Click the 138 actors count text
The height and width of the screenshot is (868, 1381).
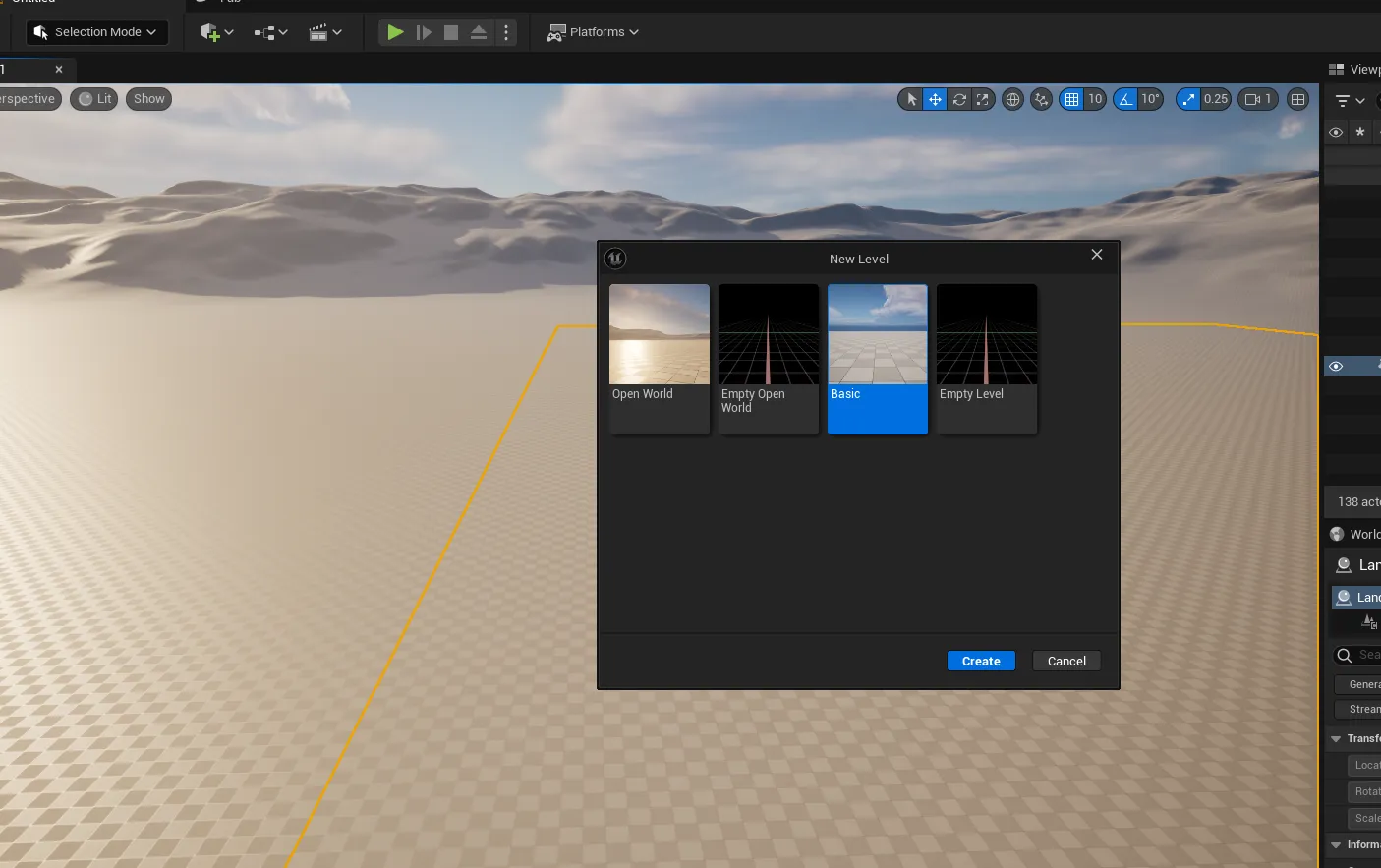click(1358, 501)
